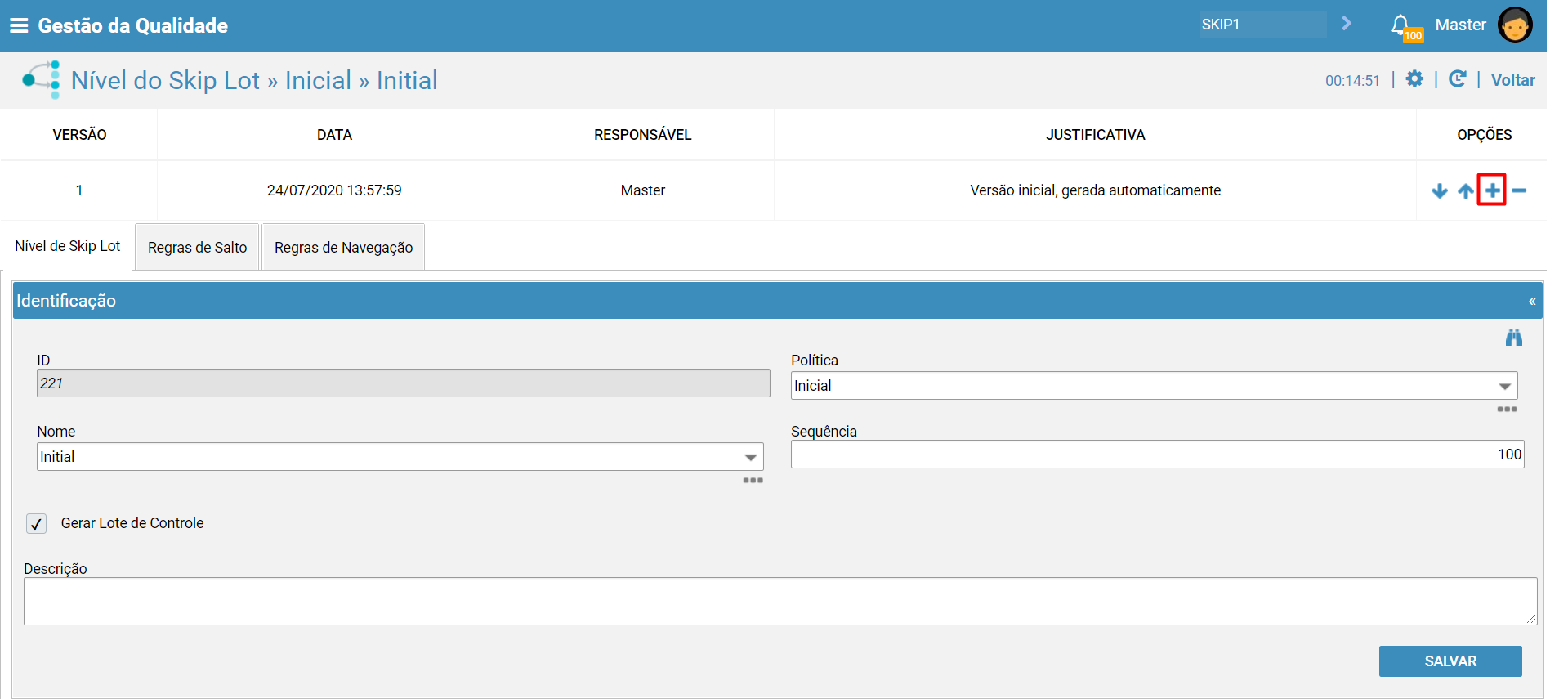Click the notification bell icon
This screenshot has height=699, width=1568.
pos(1400,25)
